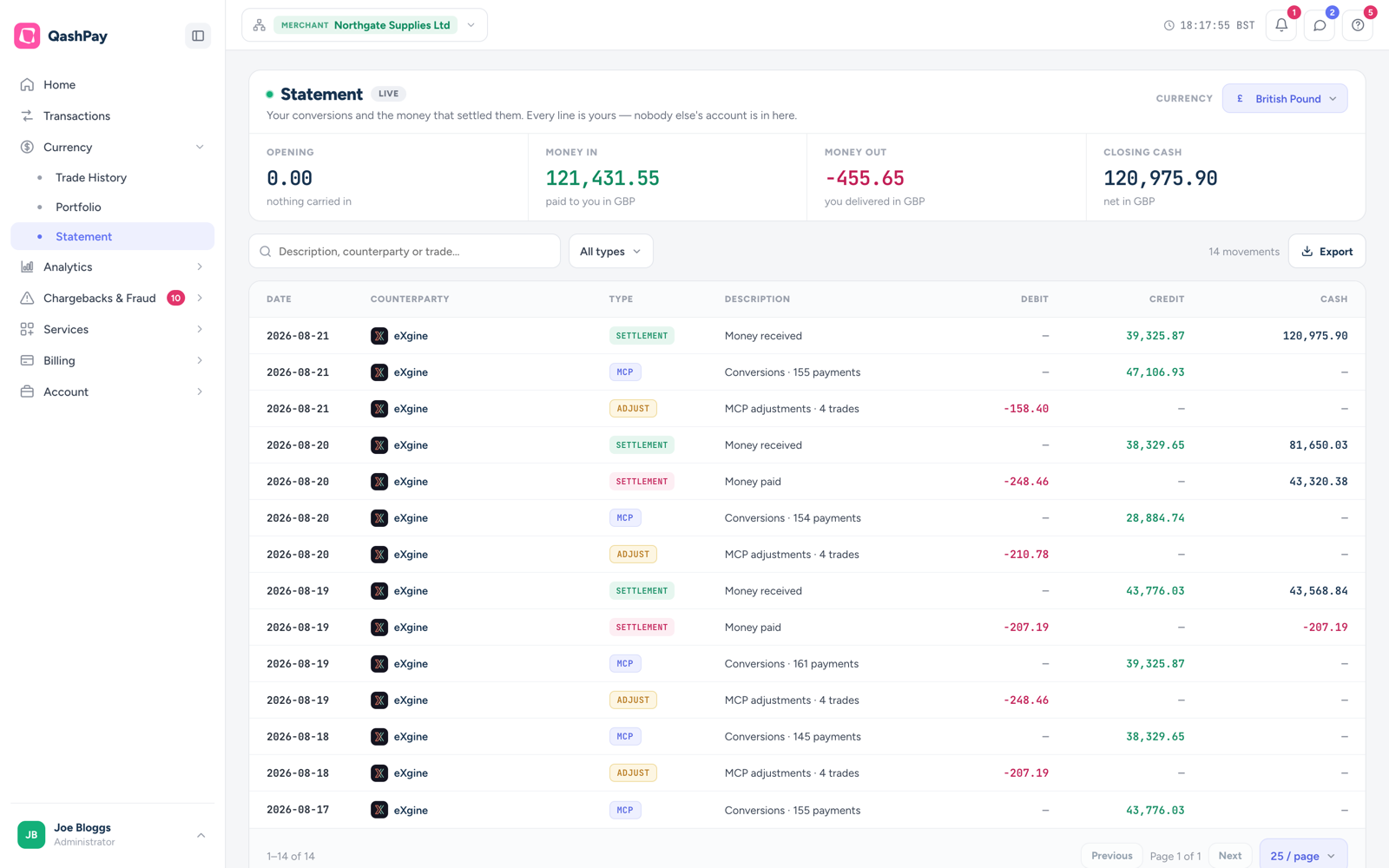Image resolution: width=1389 pixels, height=868 pixels.
Task: Collapse the Currency section chevron
Action: coord(200,147)
